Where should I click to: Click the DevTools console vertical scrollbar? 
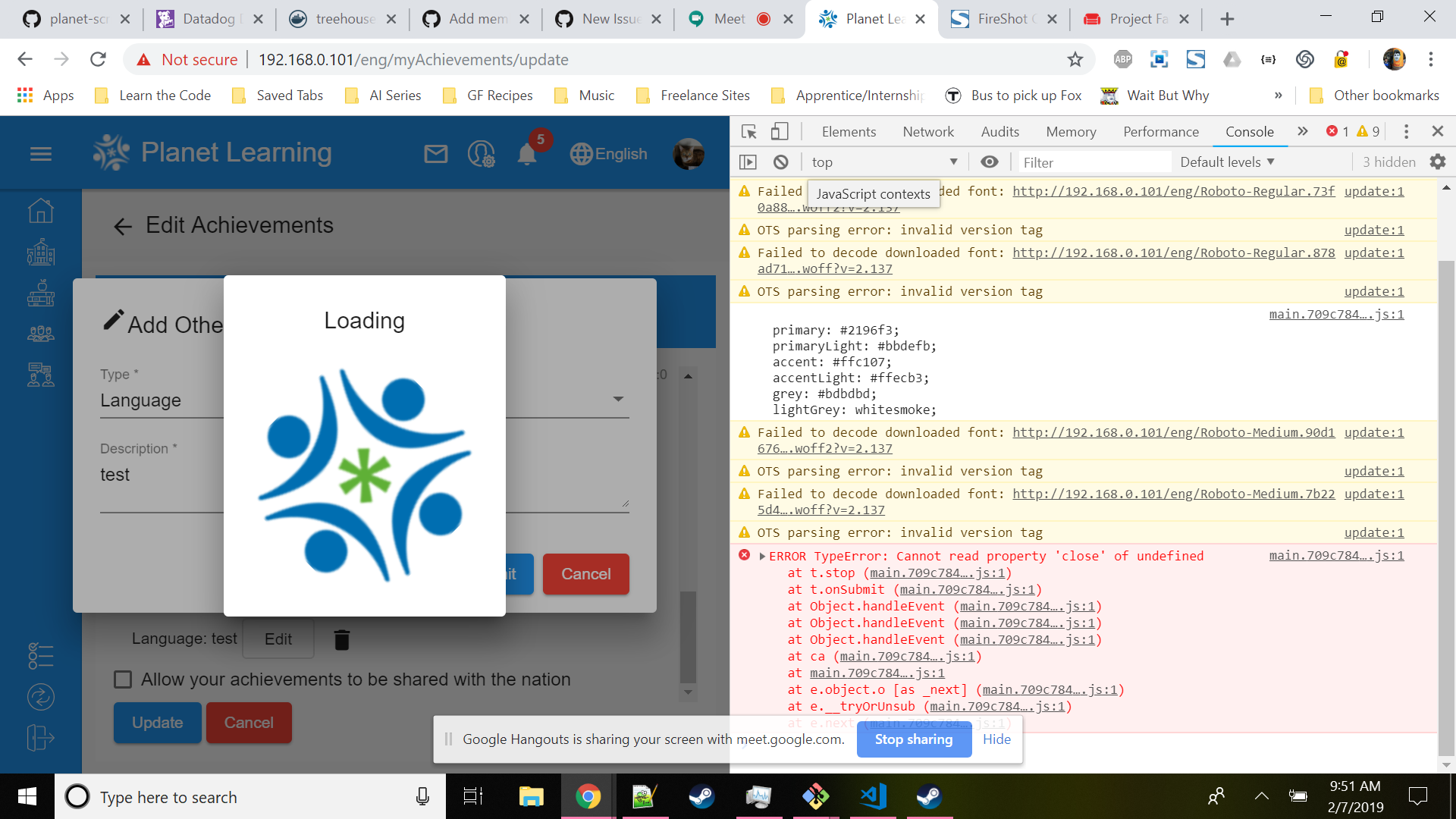click(x=1446, y=508)
